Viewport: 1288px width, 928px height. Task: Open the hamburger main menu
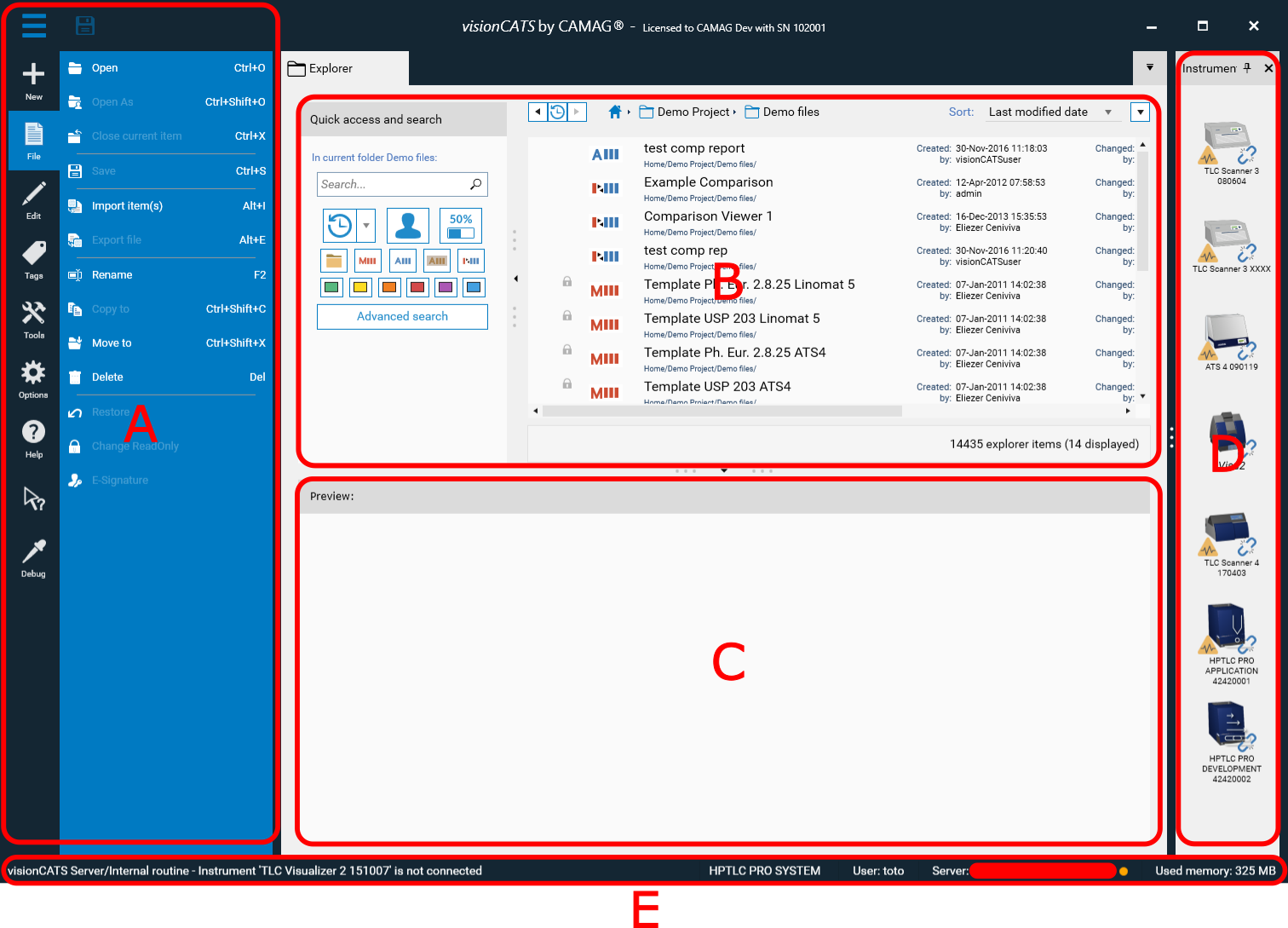[x=34, y=26]
